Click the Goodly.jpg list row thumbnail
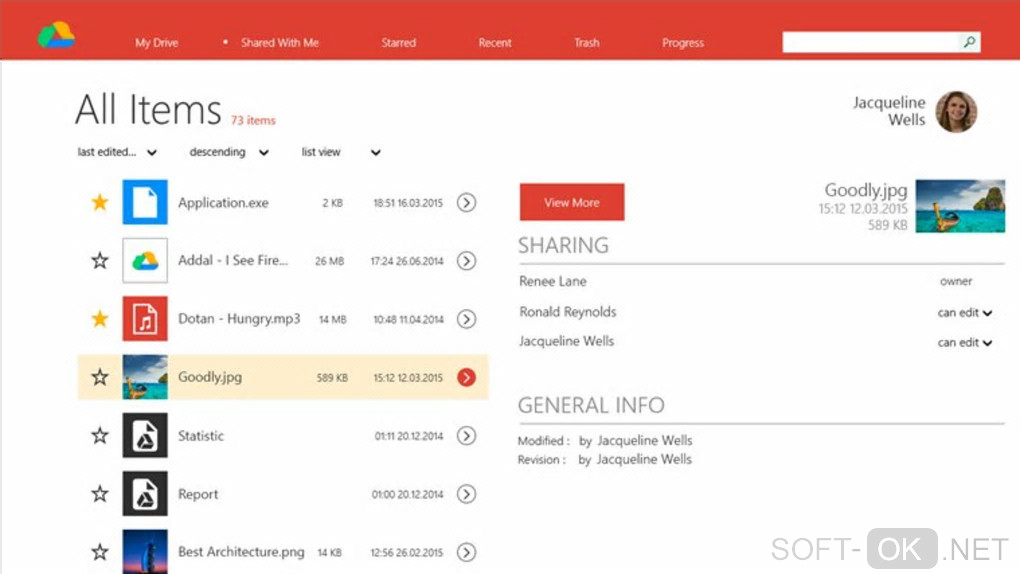Image resolution: width=1020 pixels, height=574 pixels. 145,377
